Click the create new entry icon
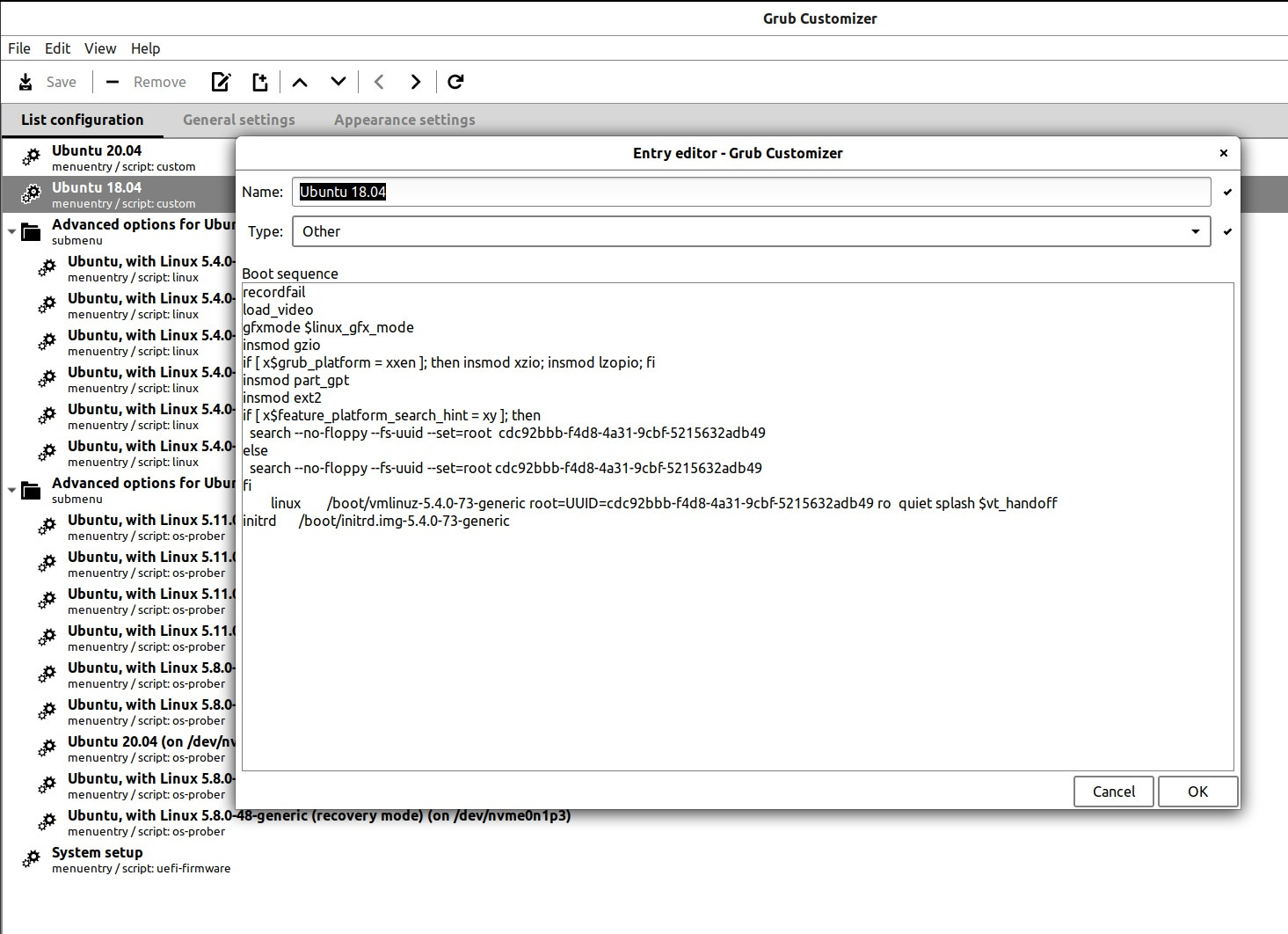Viewport: 1288px width, 934px height. pyautogui.click(x=259, y=82)
